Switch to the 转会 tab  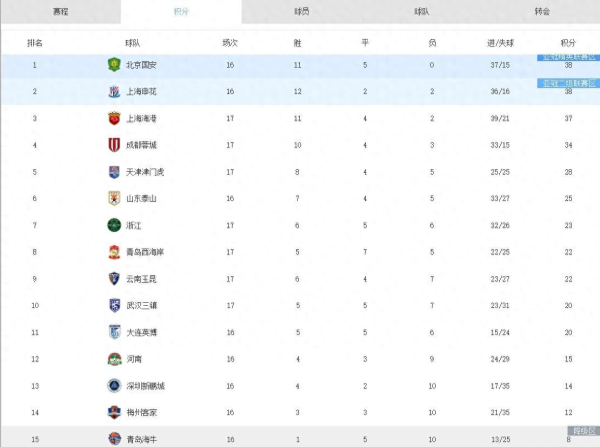tap(542, 11)
